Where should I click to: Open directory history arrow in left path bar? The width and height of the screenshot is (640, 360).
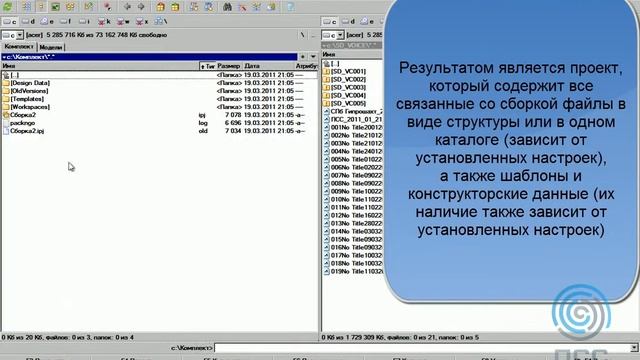click(x=313, y=57)
